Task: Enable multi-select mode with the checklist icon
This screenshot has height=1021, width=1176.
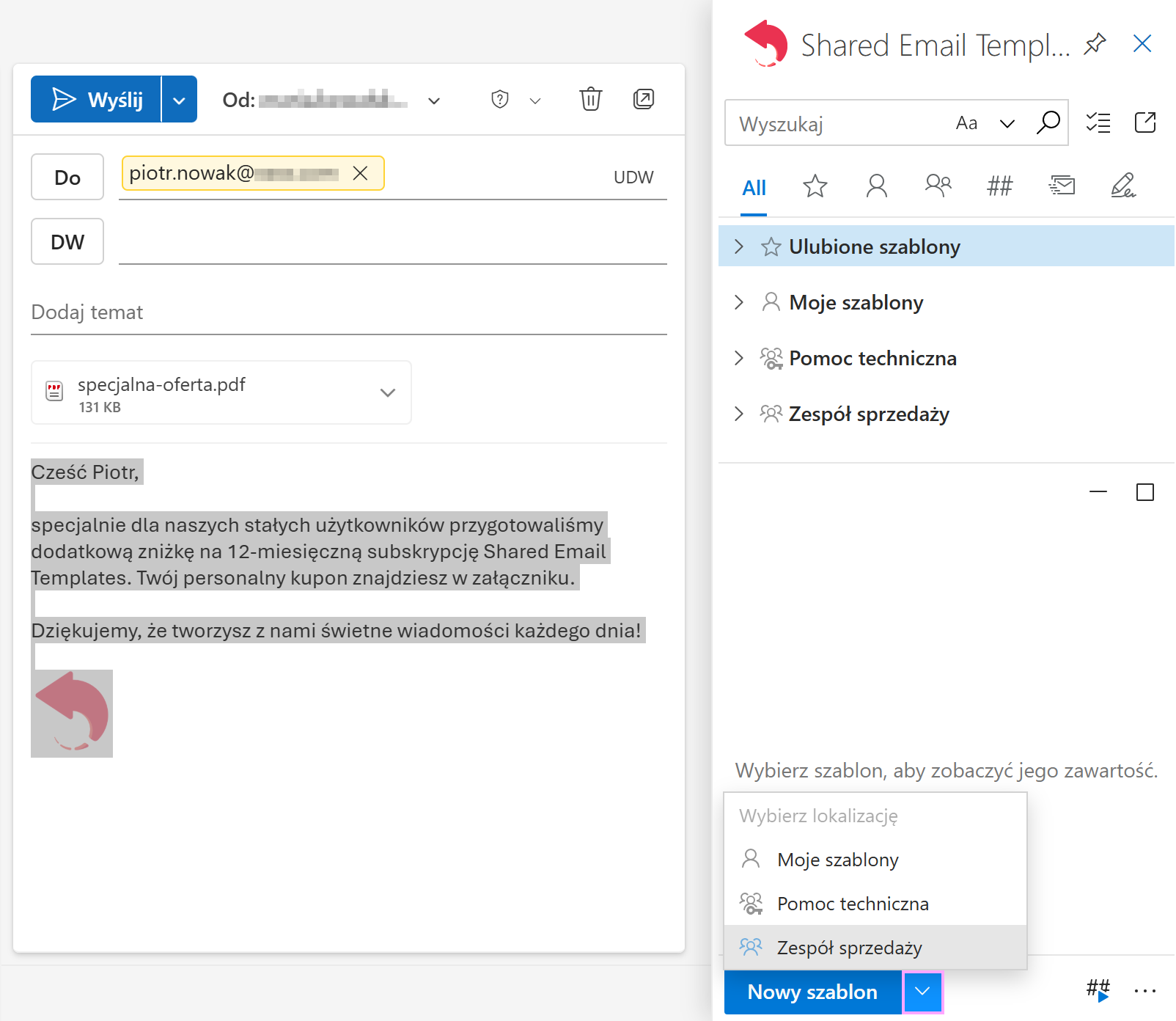Action: [x=1099, y=122]
